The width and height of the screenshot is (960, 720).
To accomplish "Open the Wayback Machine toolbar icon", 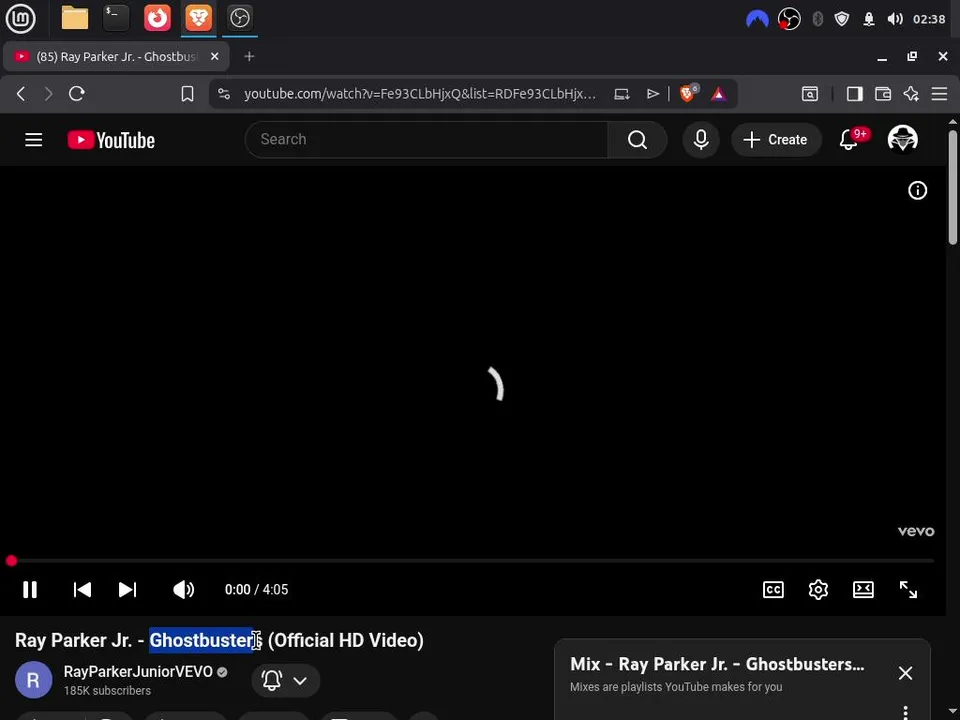I will (809, 94).
